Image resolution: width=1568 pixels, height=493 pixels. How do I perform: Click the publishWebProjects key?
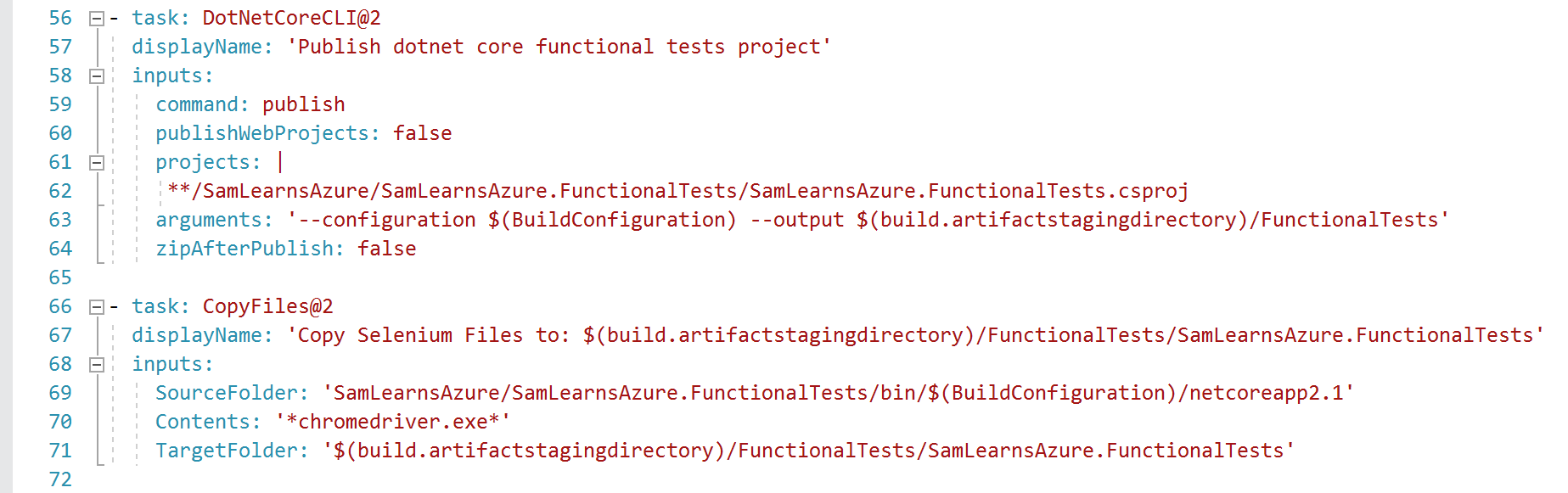coord(261,133)
